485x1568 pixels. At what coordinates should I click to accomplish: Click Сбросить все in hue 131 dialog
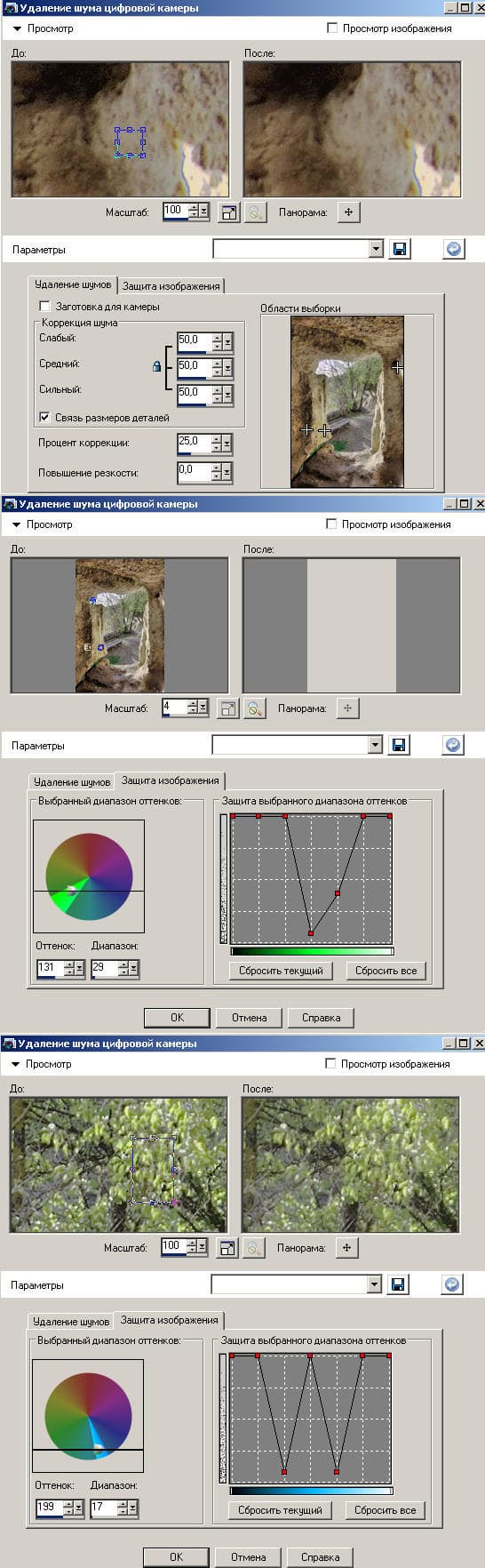pyautogui.click(x=386, y=971)
